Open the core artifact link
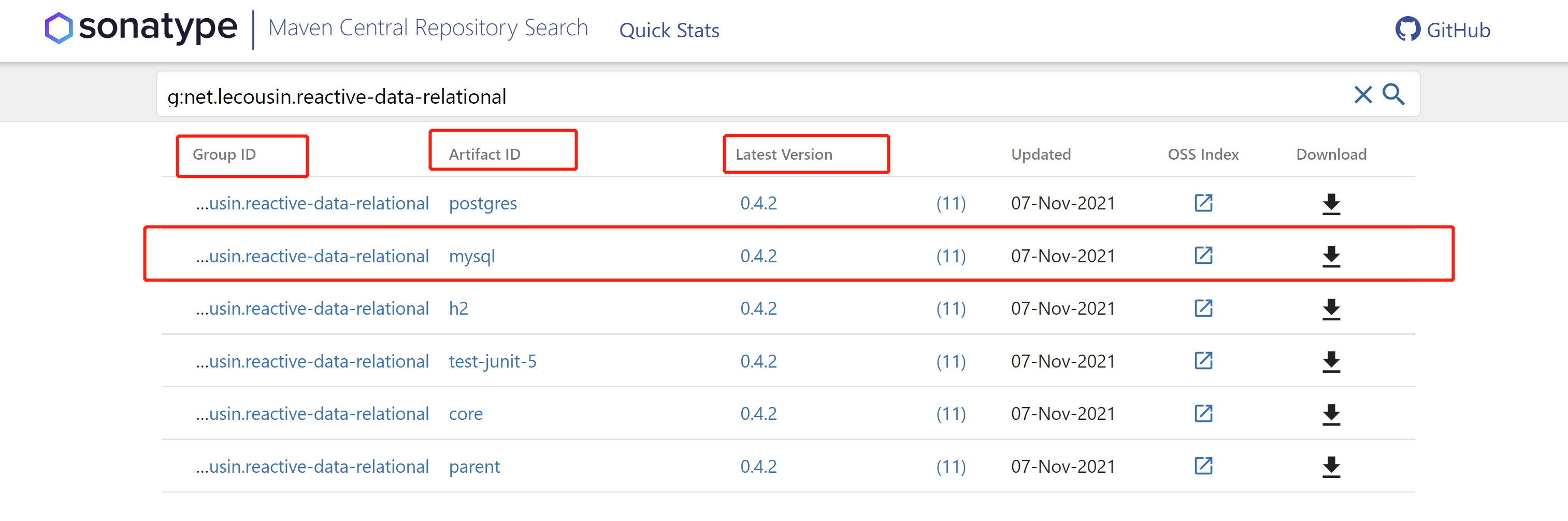The height and width of the screenshot is (521, 1568). tap(466, 414)
